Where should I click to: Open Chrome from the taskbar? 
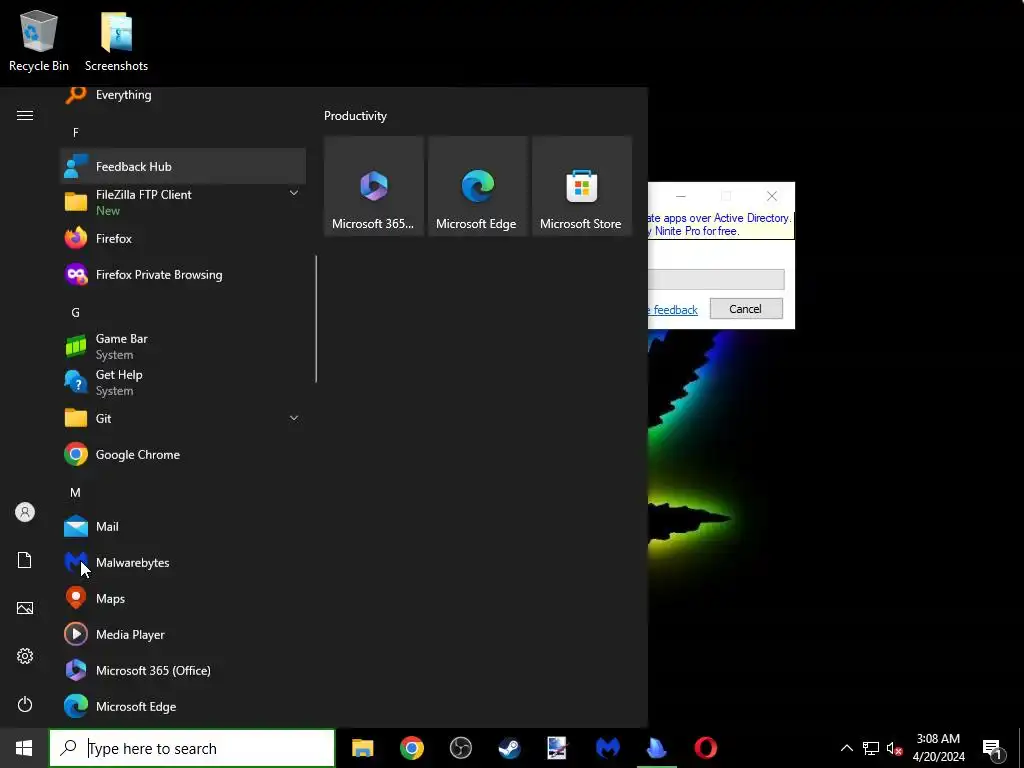pyautogui.click(x=411, y=748)
